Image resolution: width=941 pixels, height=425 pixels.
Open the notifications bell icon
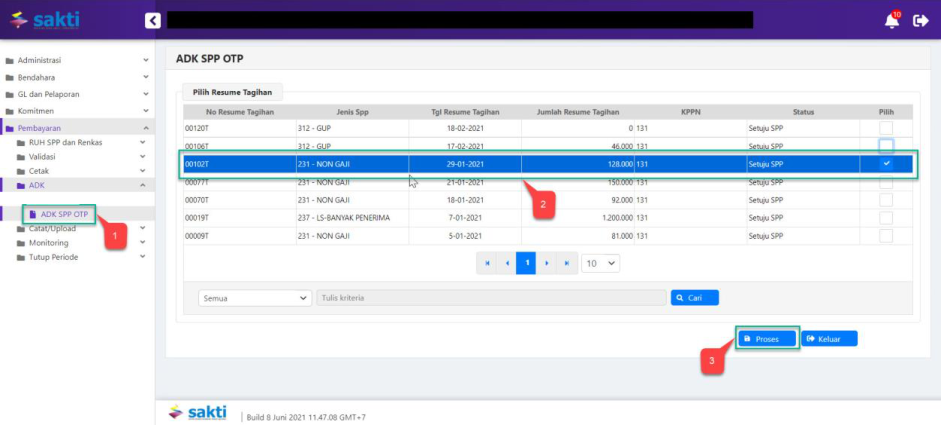[x=892, y=21]
